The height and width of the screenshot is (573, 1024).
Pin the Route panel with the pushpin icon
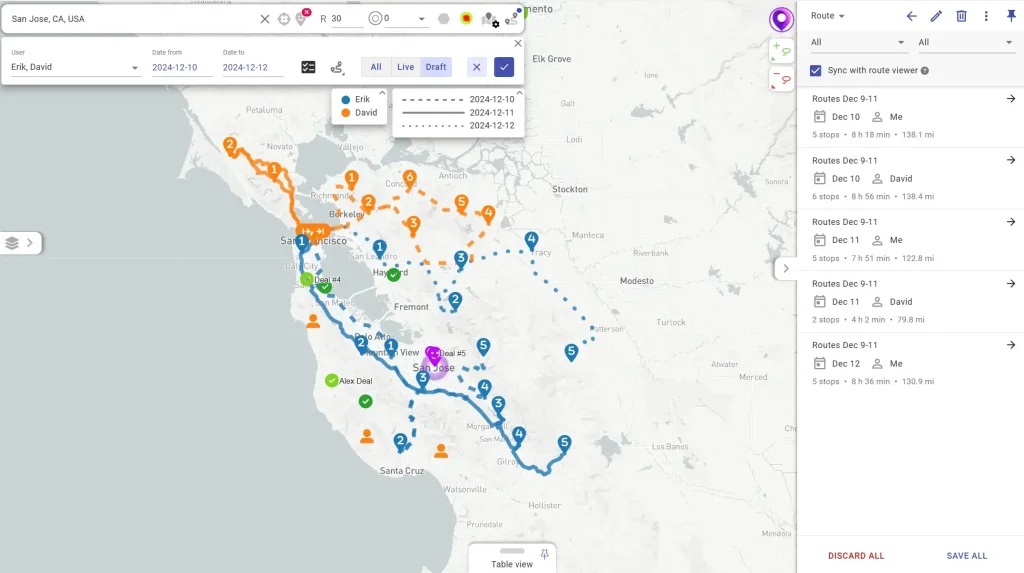click(1011, 16)
